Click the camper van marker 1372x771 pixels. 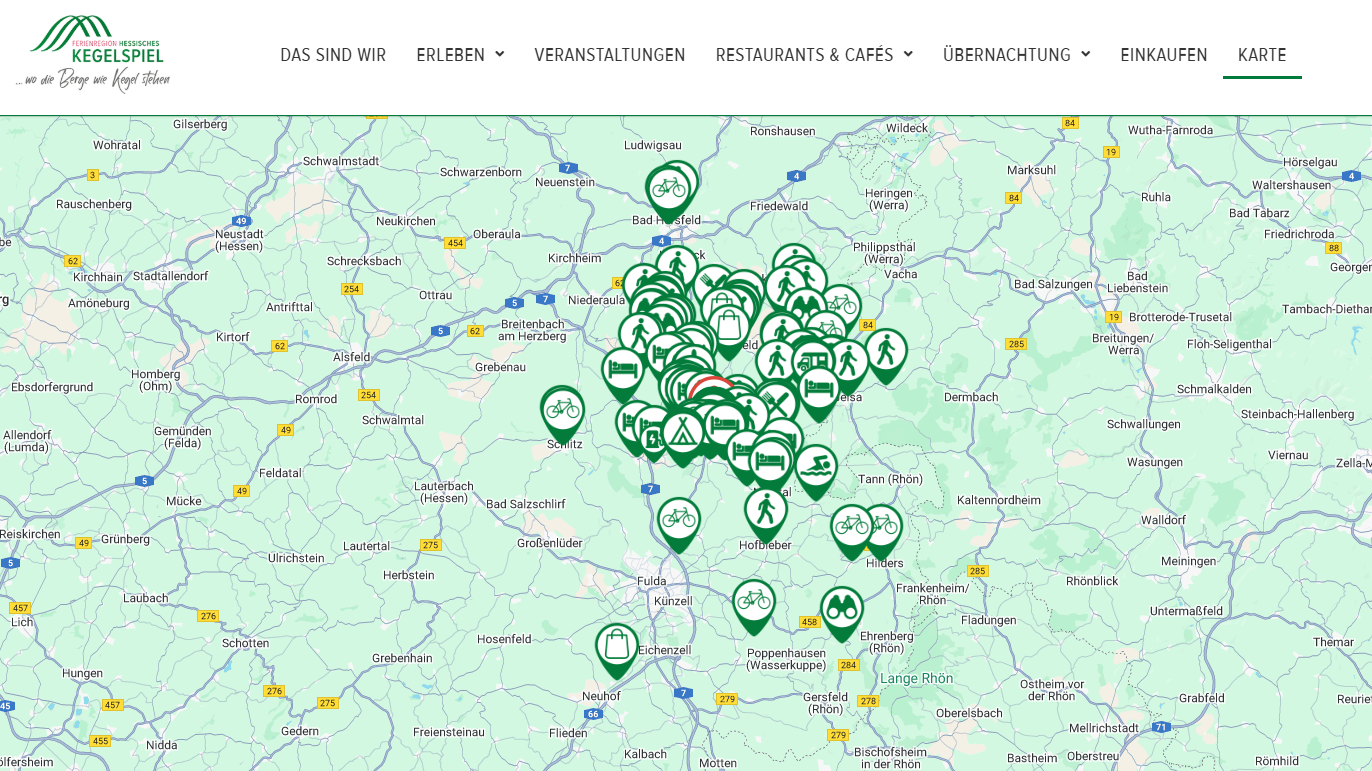[813, 360]
